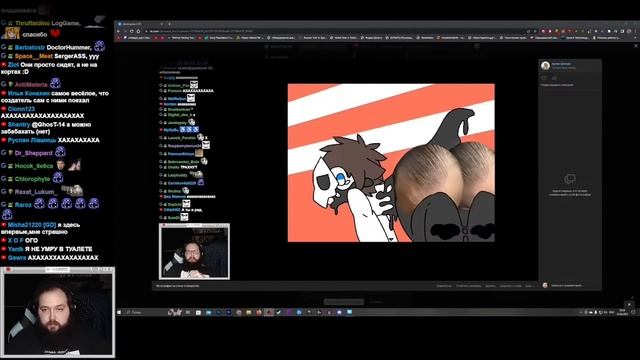Select chat username 'Misha21220 [GD]'
The height and width of the screenshot is (360, 640).
coord(32,225)
